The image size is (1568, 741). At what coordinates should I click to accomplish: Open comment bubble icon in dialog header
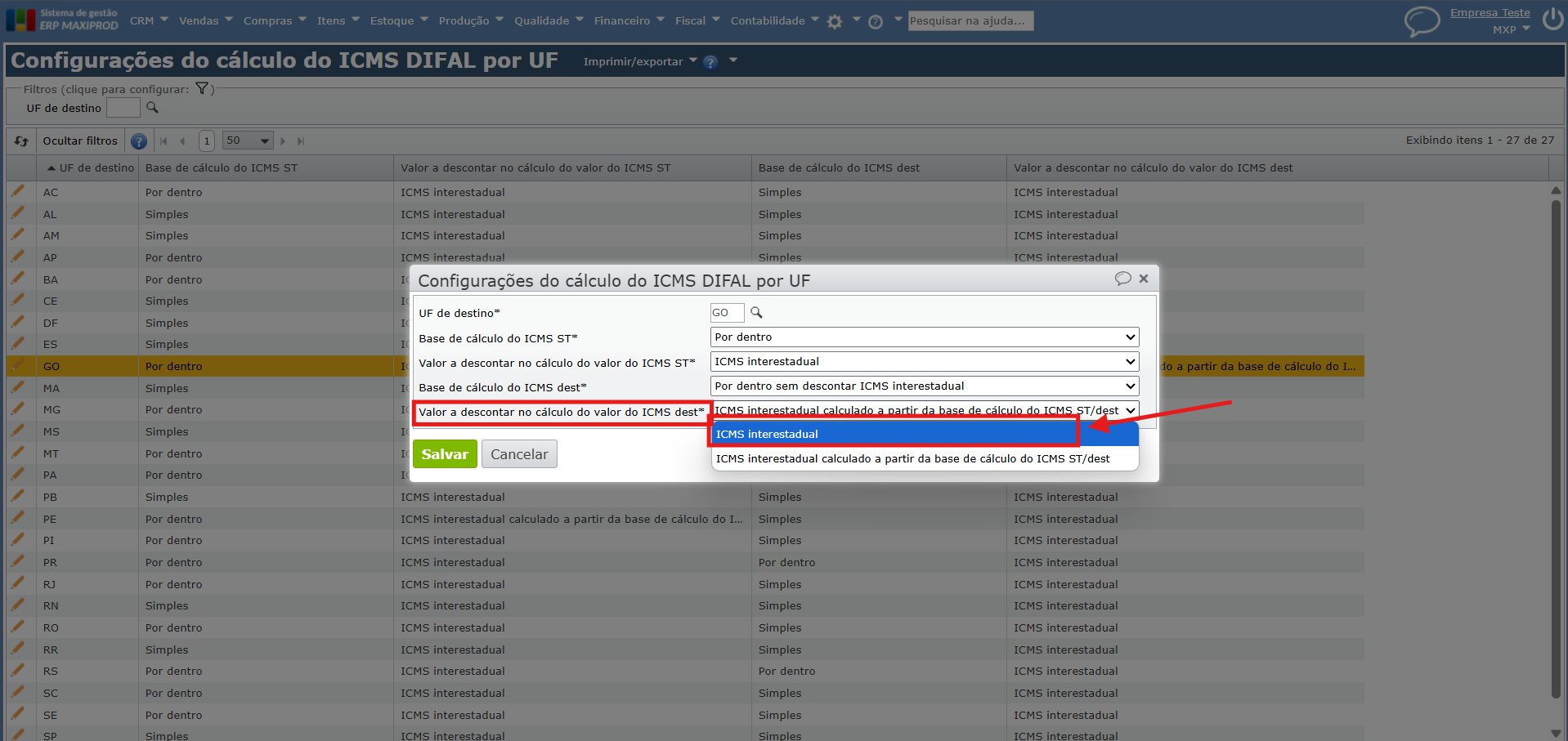pyautogui.click(x=1123, y=279)
